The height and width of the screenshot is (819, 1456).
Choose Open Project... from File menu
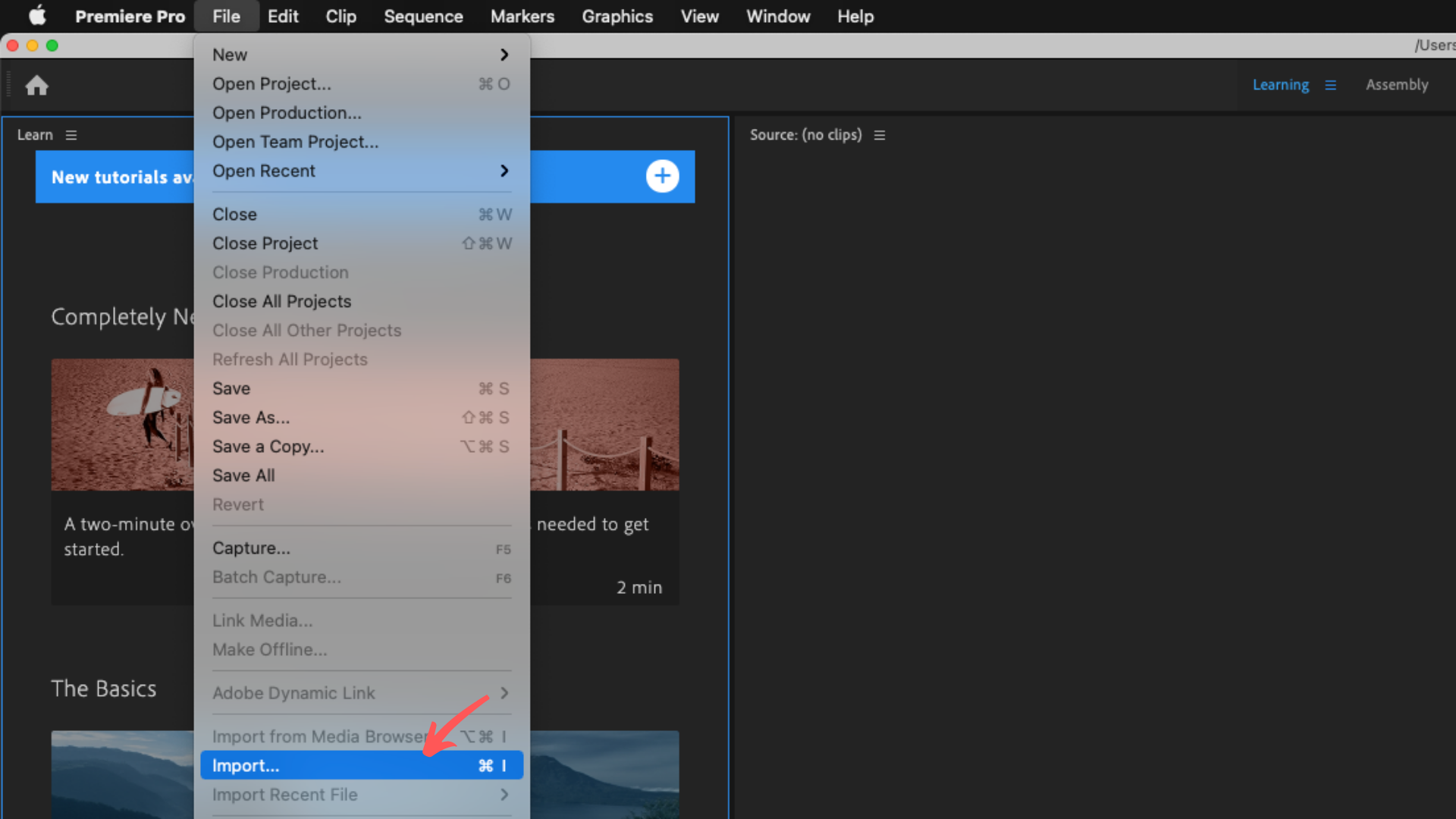(x=362, y=84)
